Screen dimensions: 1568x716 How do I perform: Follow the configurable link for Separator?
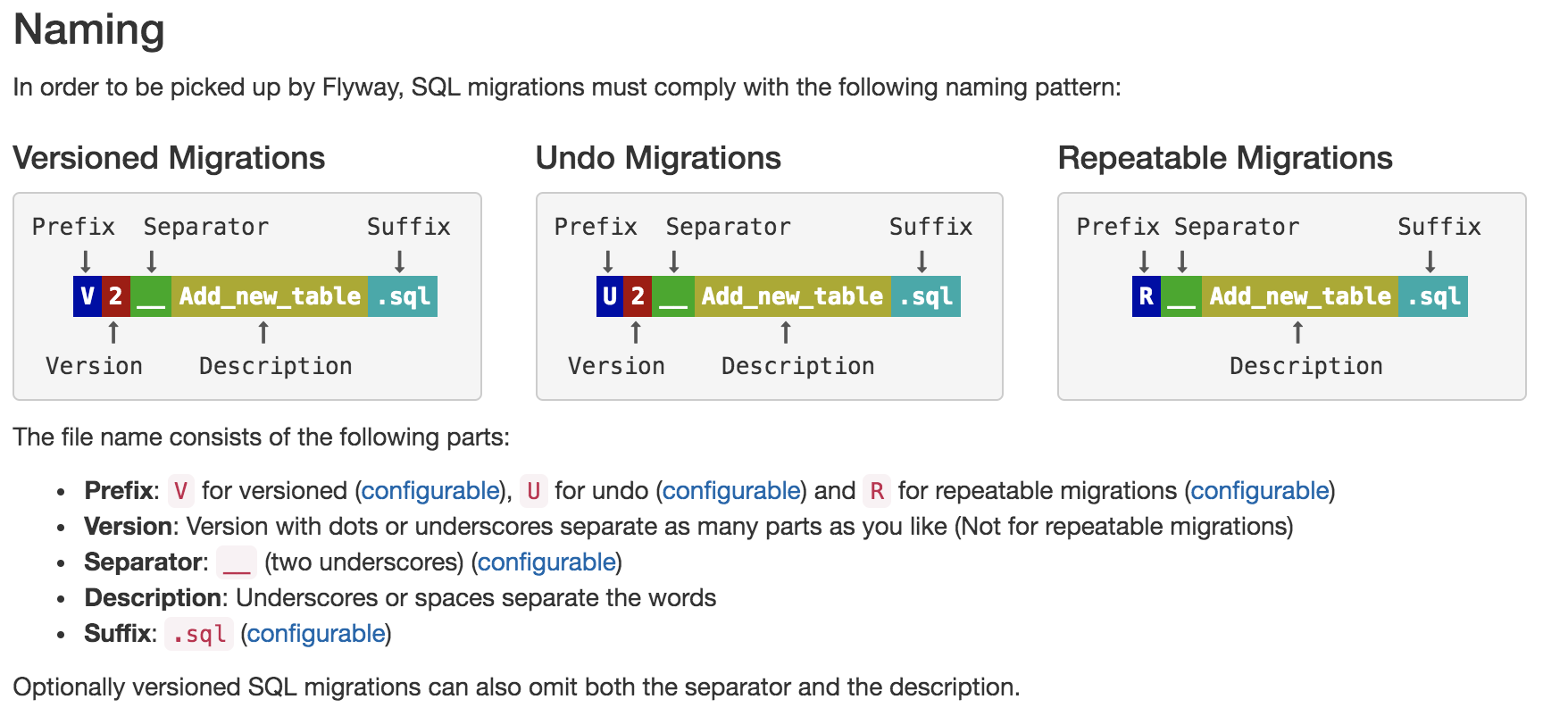pyautogui.click(x=546, y=562)
